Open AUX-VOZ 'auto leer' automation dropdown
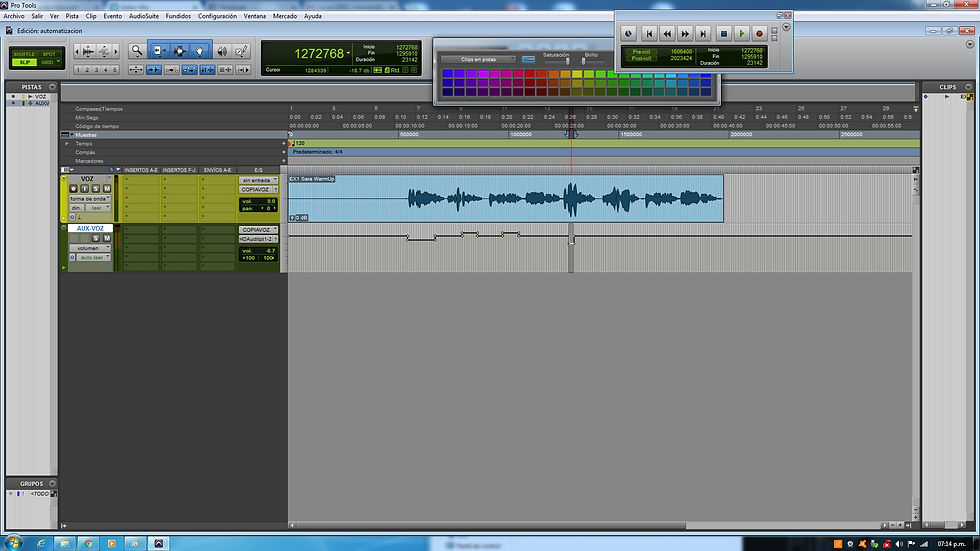The image size is (980, 551). click(94, 257)
